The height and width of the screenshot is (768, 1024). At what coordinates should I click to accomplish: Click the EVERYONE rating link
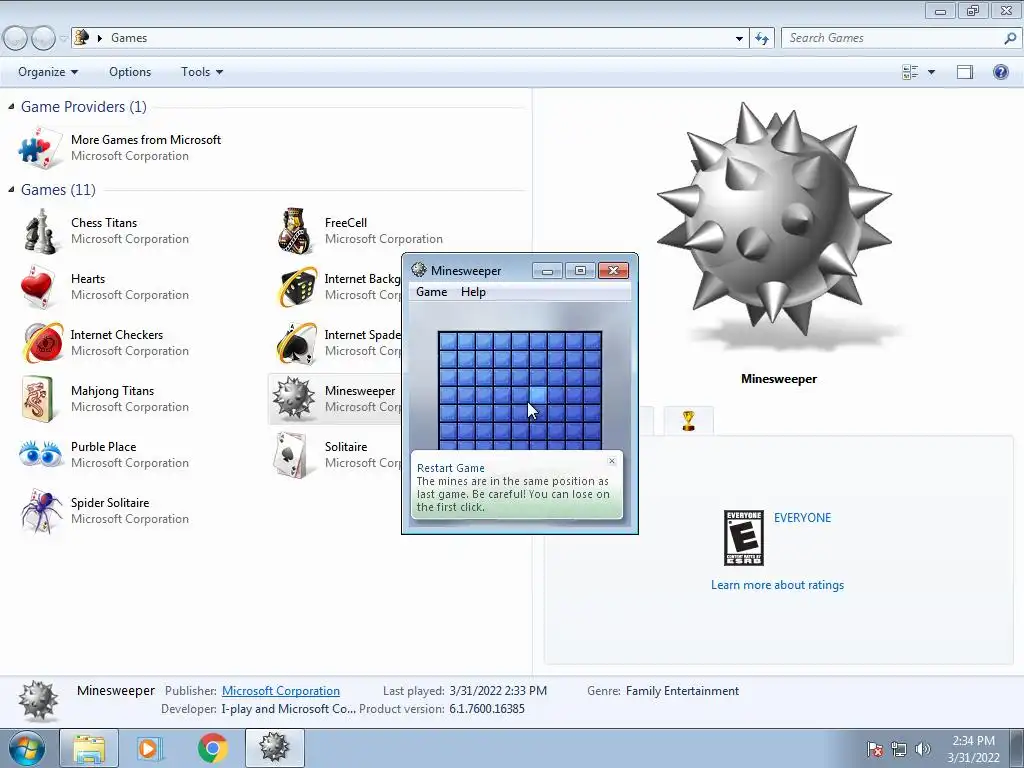pos(803,518)
